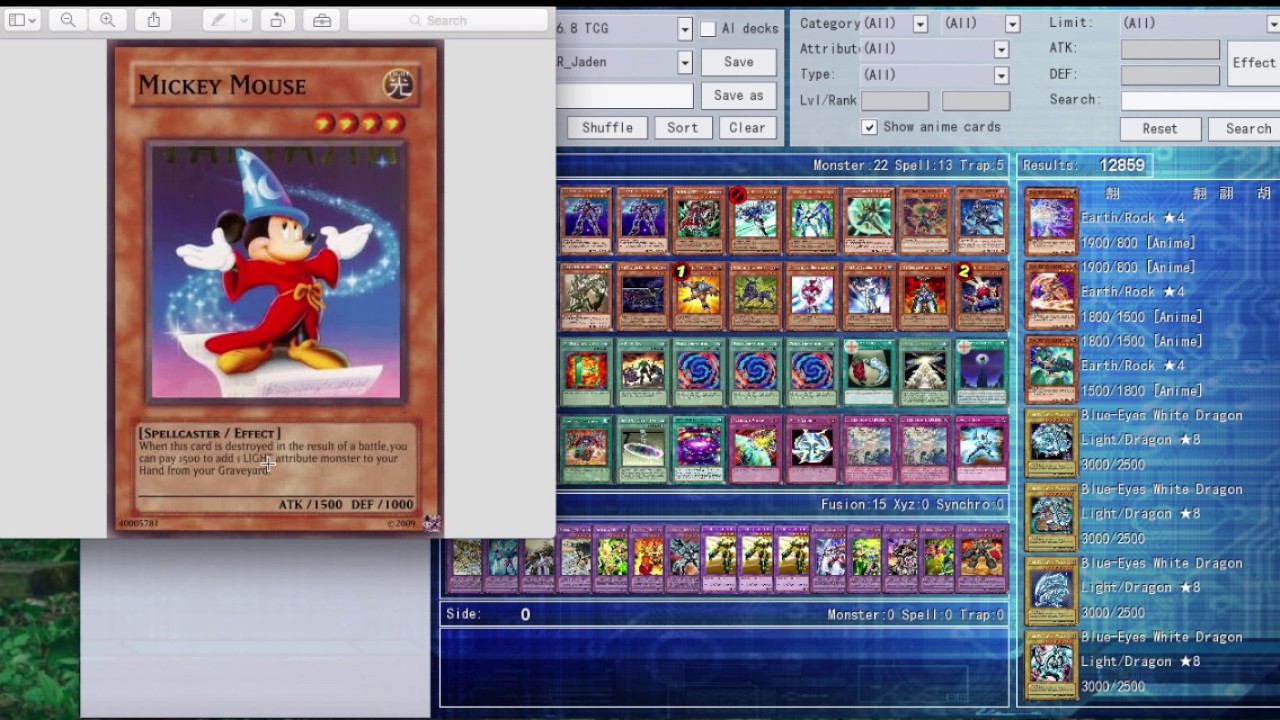
Task: Click the result thumbnail beside 1500/1800 [Anime]
Action: click(x=1051, y=370)
